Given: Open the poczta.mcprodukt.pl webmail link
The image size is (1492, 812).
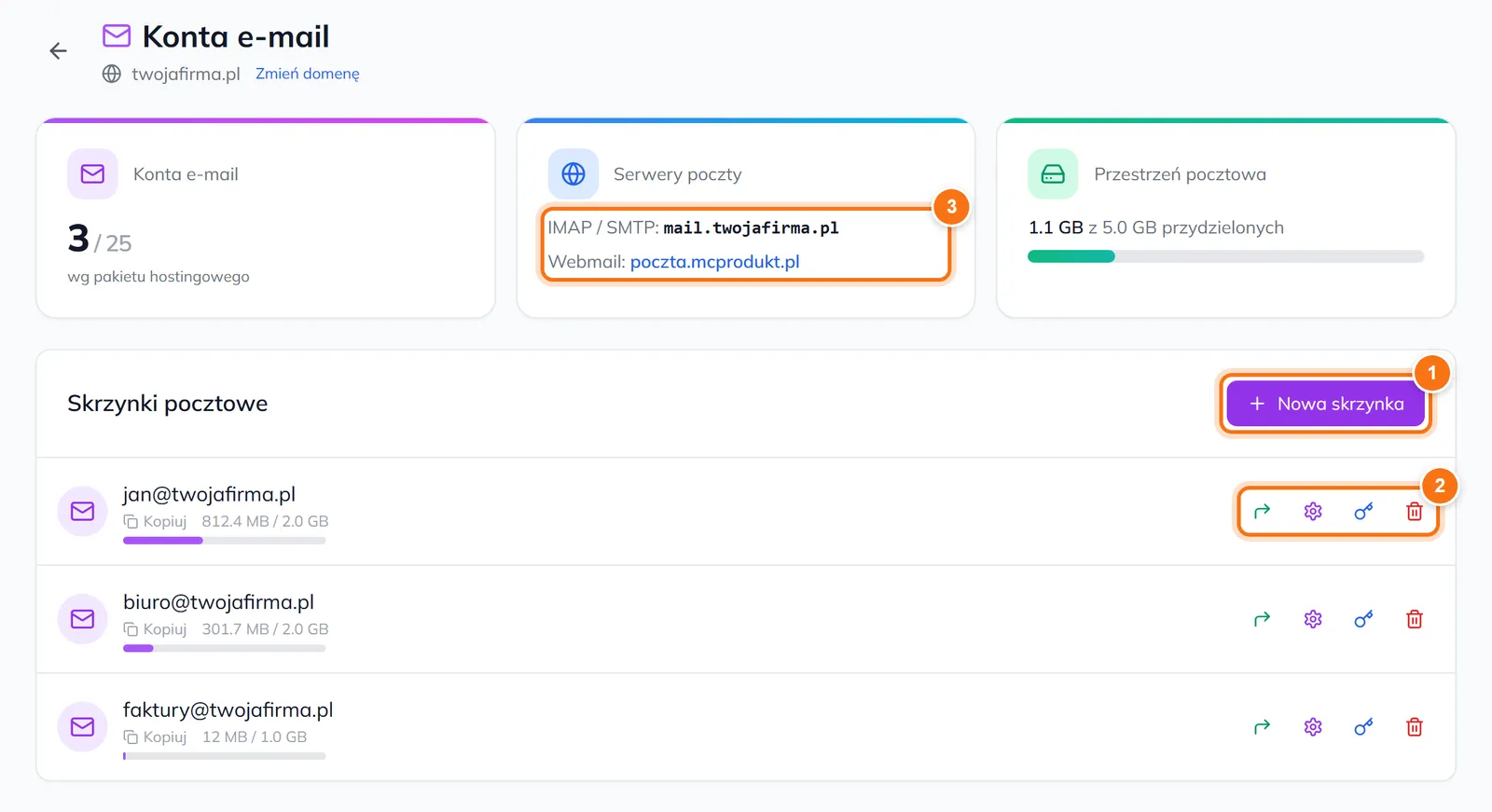Looking at the screenshot, I should point(715,262).
